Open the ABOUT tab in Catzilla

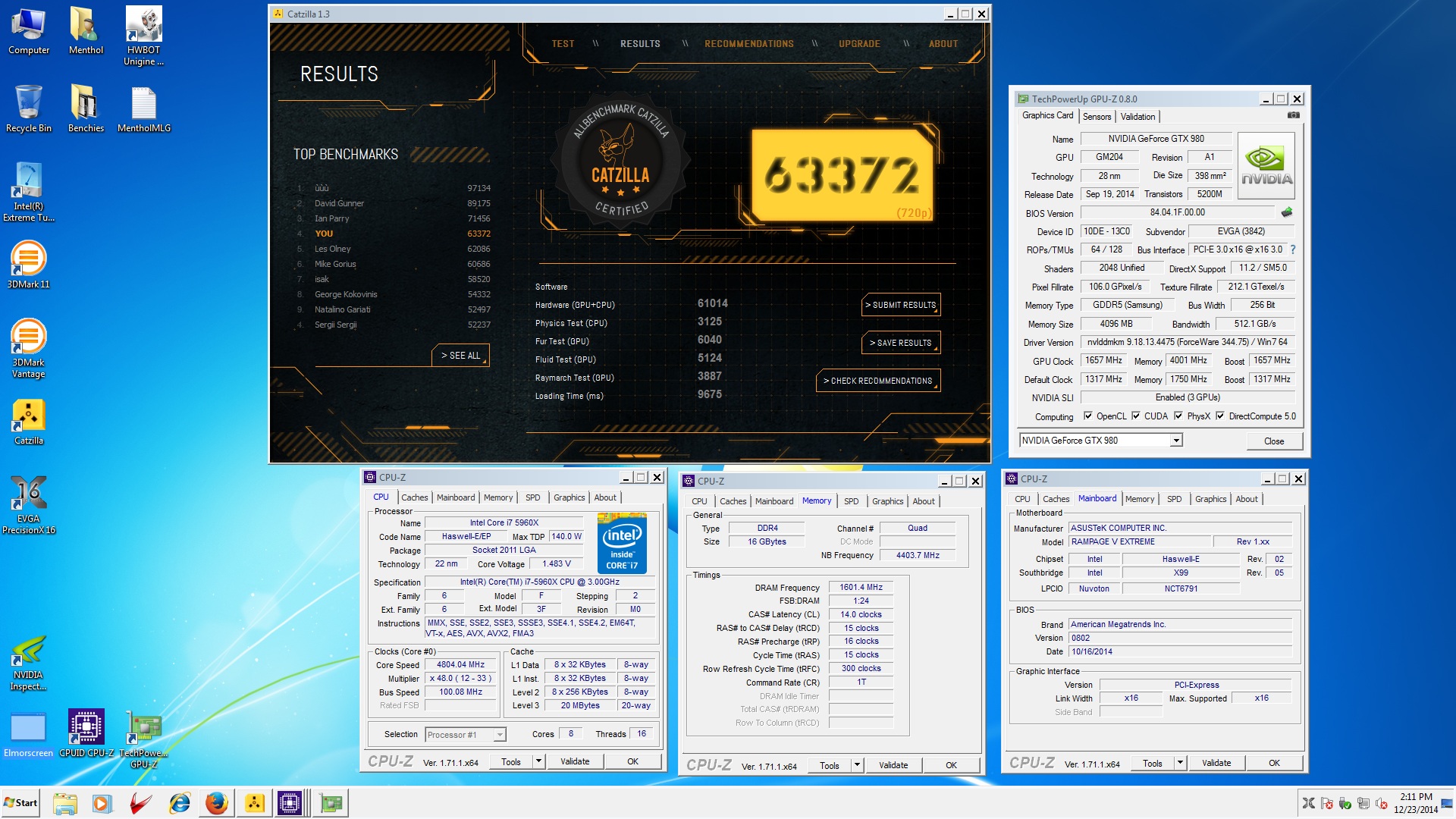click(x=943, y=44)
